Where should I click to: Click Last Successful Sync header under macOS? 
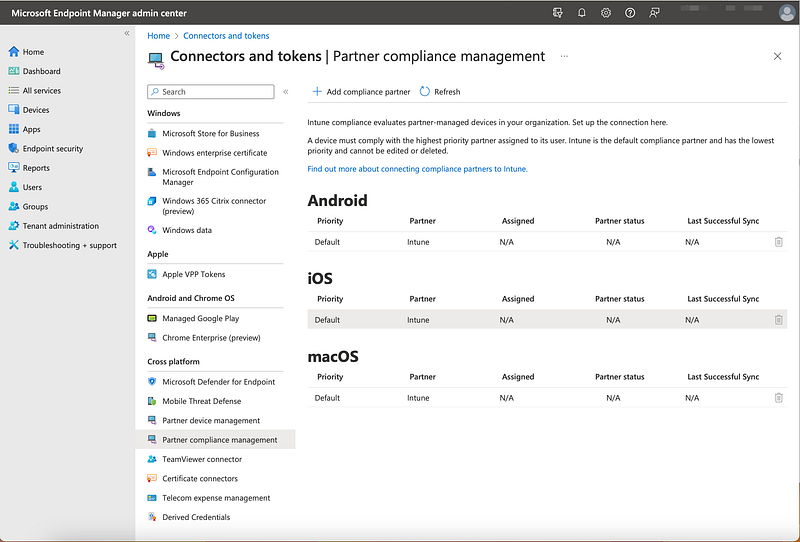(723, 377)
